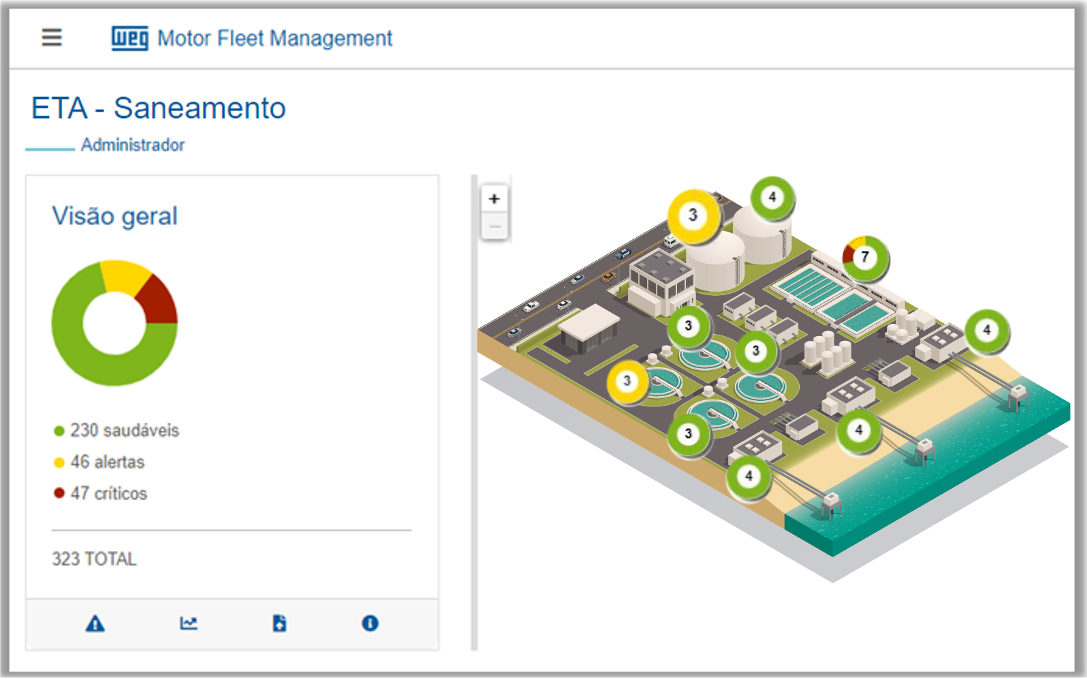Click the Administrador role label
This screenshot has width=1087, height=679.
133,145
